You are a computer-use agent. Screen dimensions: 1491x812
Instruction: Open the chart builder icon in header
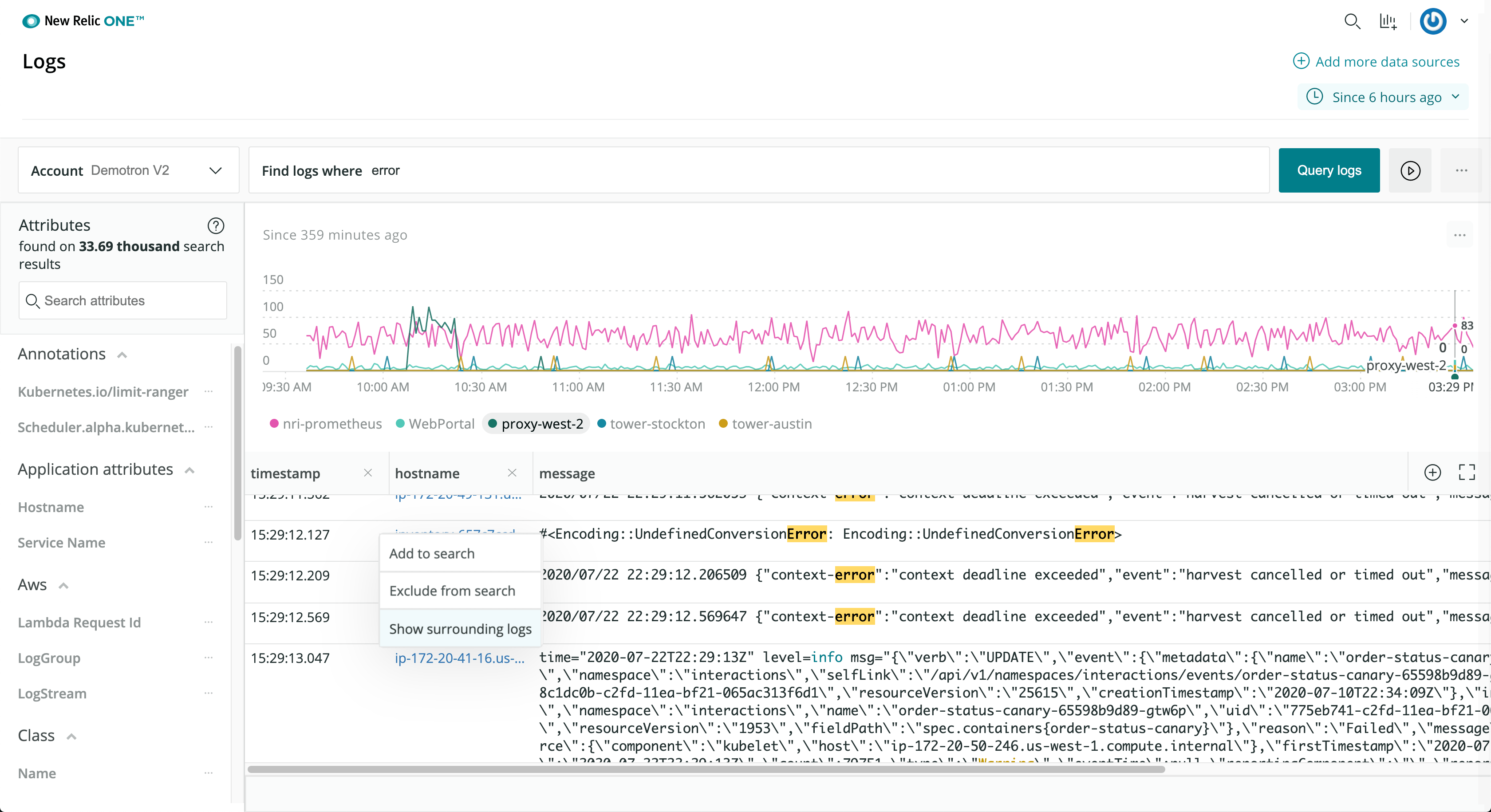click(1388, 21)
